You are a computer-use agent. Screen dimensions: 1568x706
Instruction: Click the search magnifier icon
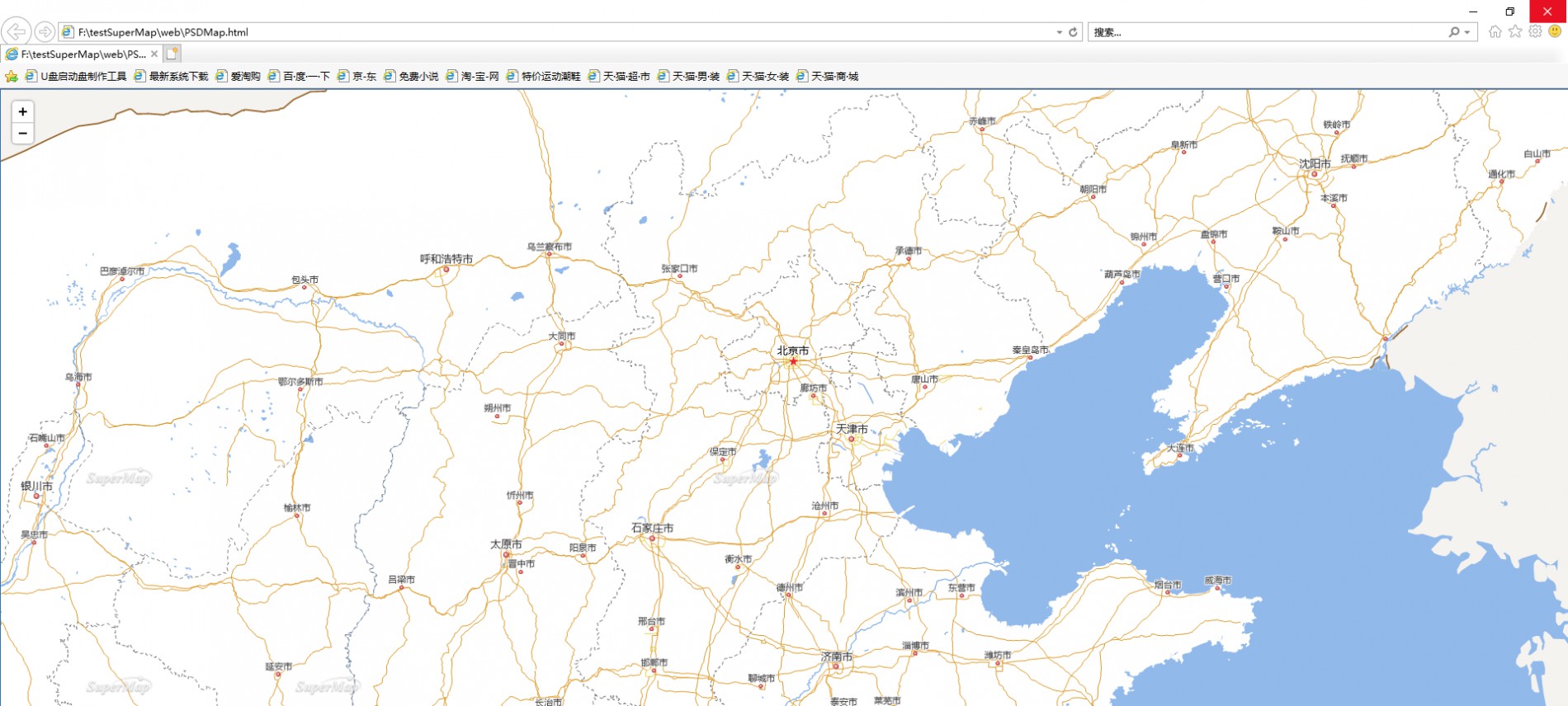(1453, 32)
